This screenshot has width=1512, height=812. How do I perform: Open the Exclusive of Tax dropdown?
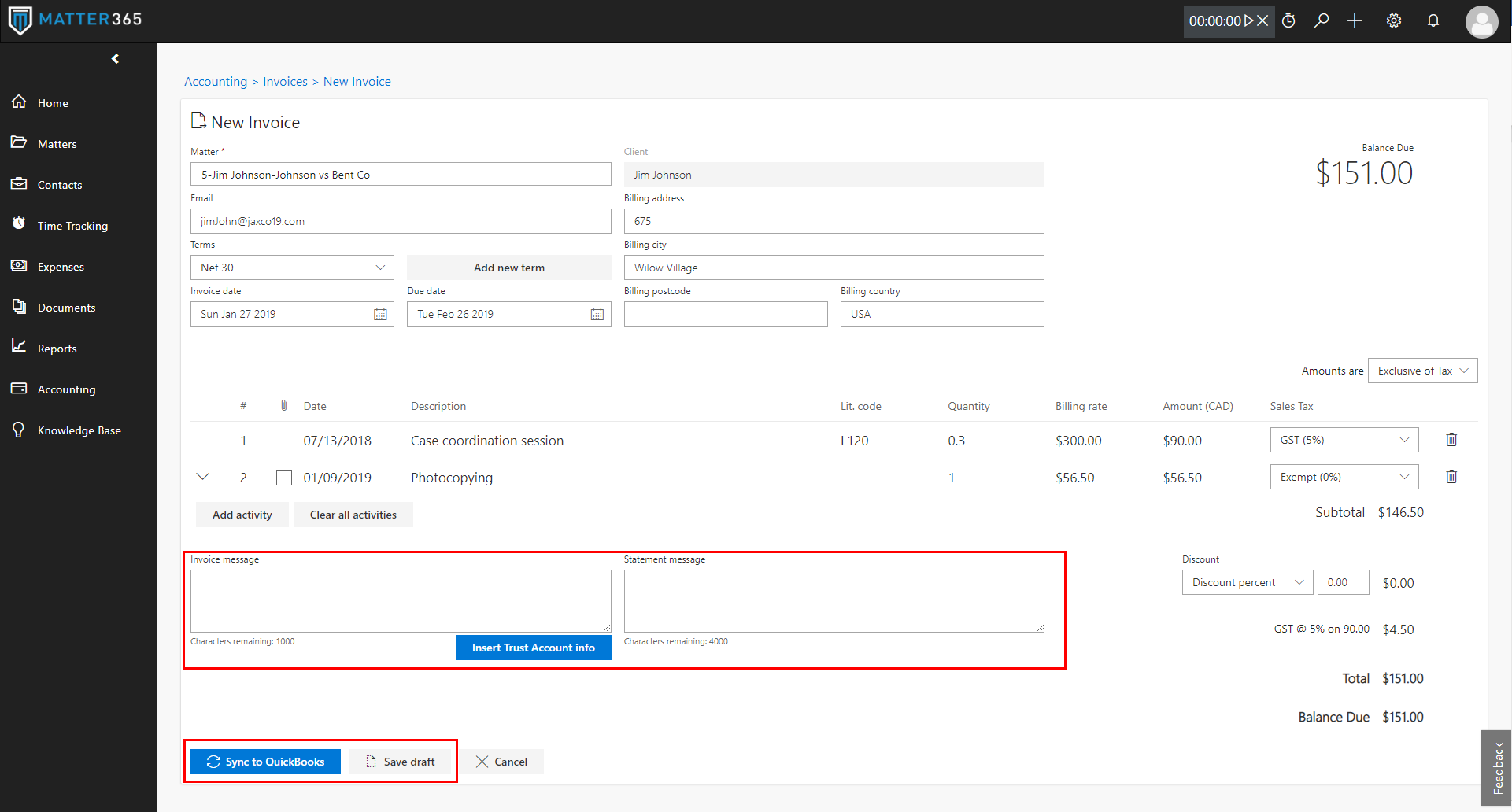click(1422, 371)
